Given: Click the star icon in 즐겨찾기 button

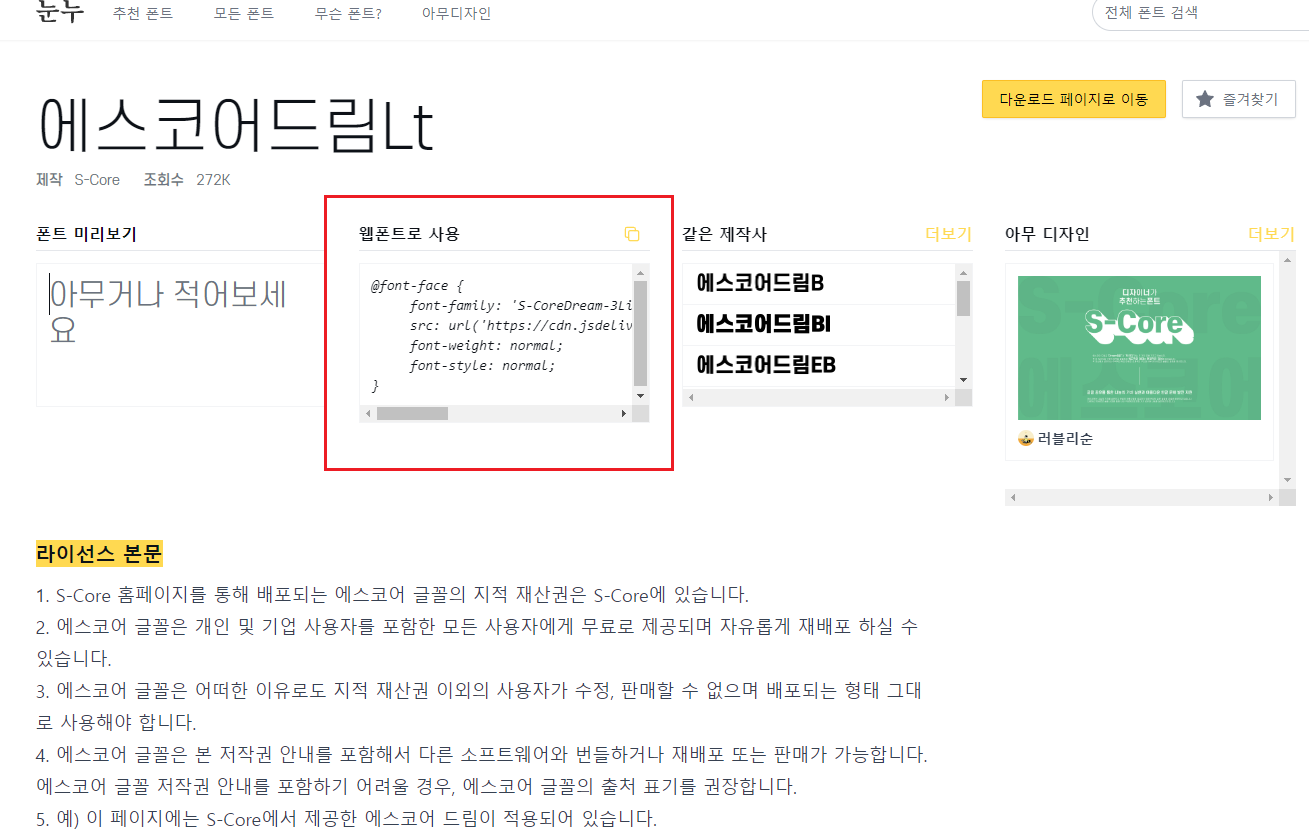Looking at the screenshot, I should point(1205,99).
